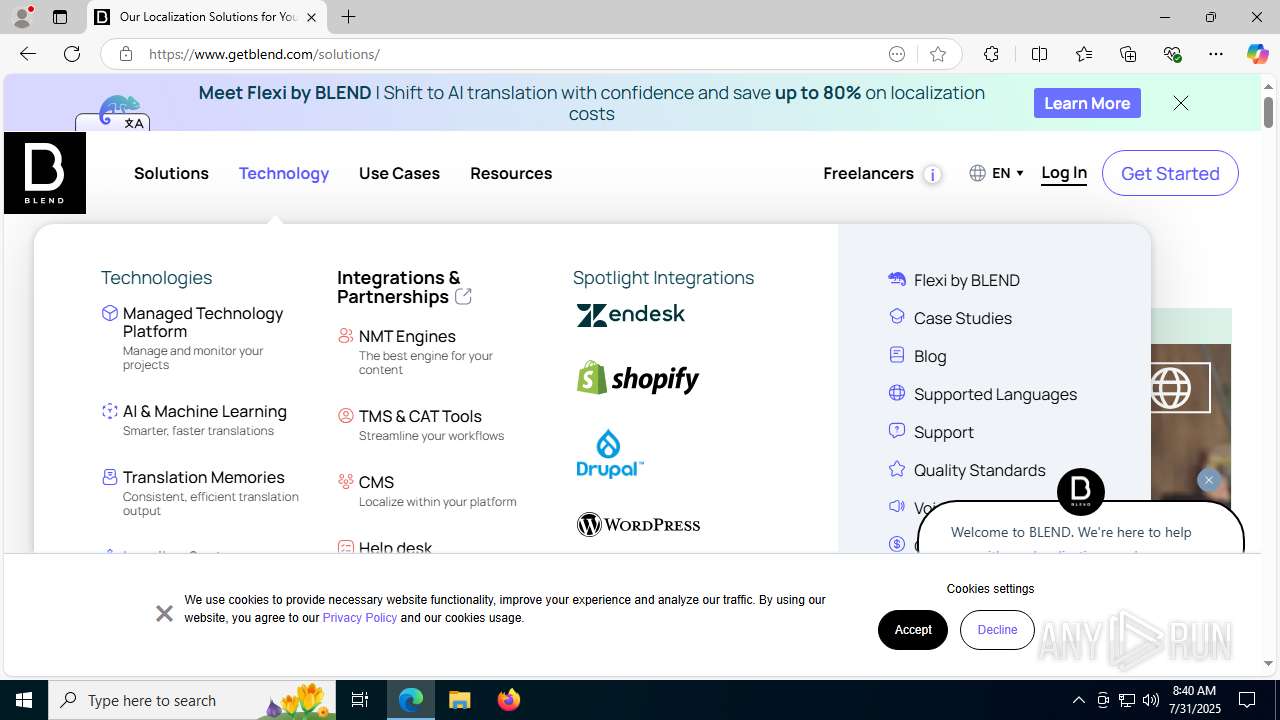Screen dimensions: 1280x720
Task: Open a new browser tab
Action: tap(348, 17)
